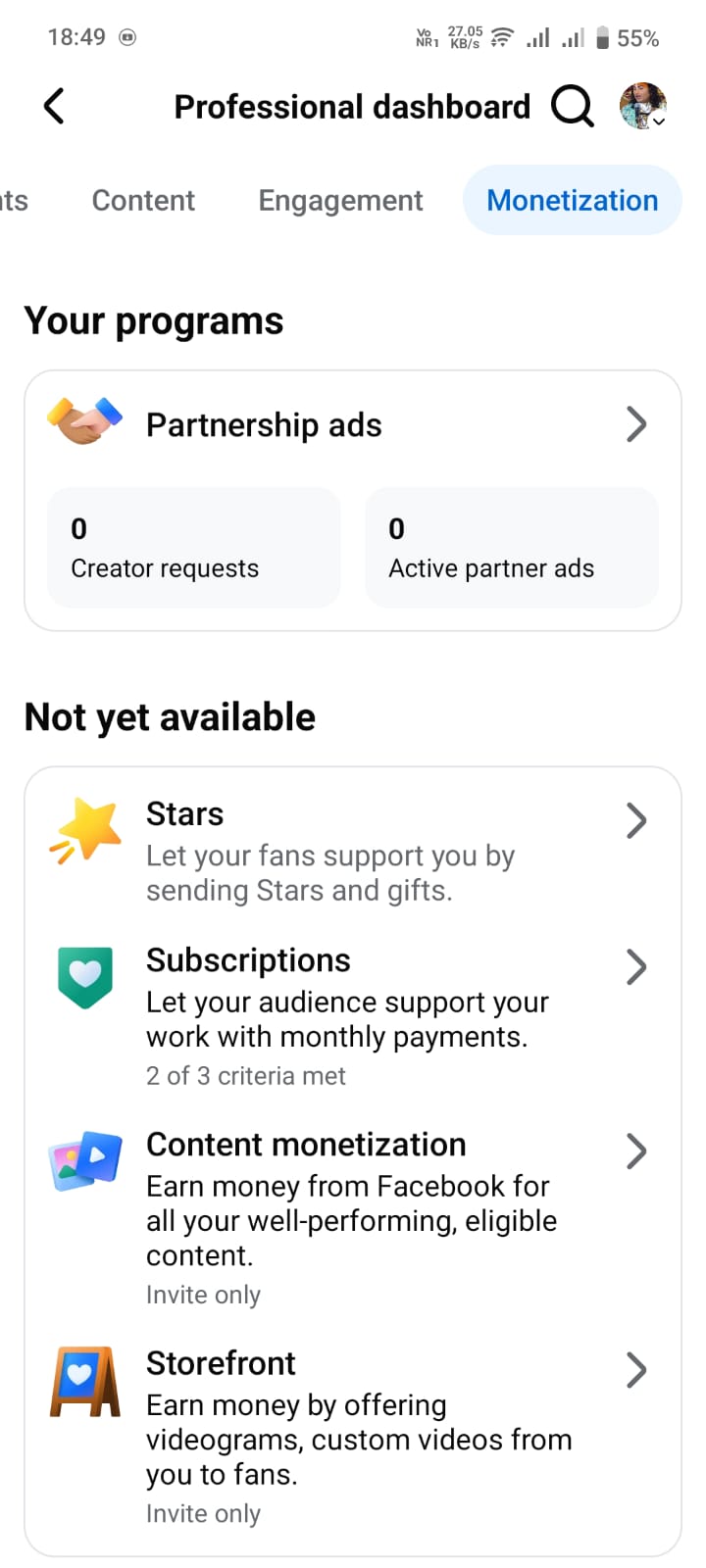Image resolution: width=706 pixels, height=1568 pixels.
Task: Tap the Professional dashboard page title
Action: pos(352,106)
